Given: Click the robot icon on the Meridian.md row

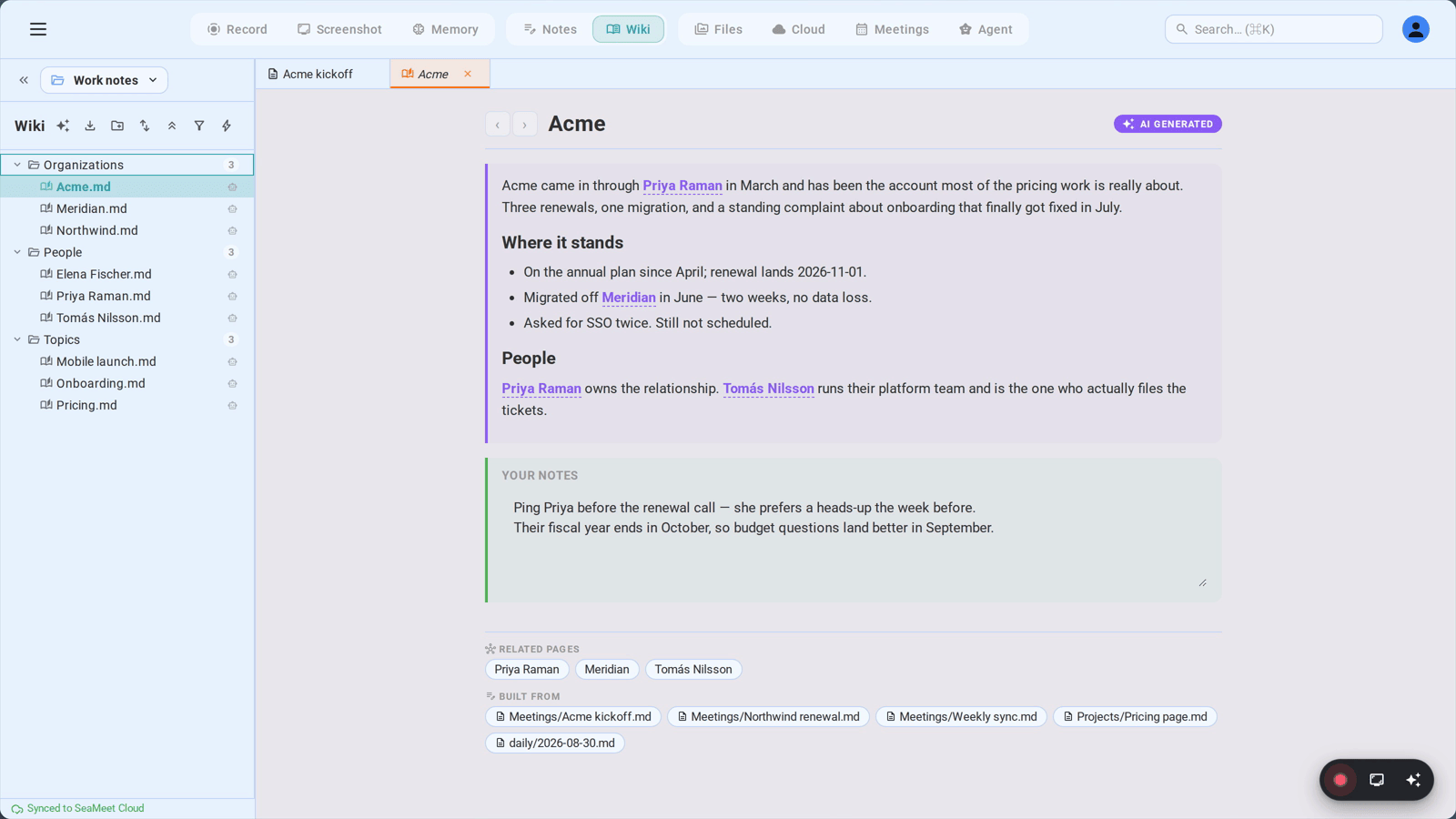Looking at the screenshot, I should [x=232, y=208].
